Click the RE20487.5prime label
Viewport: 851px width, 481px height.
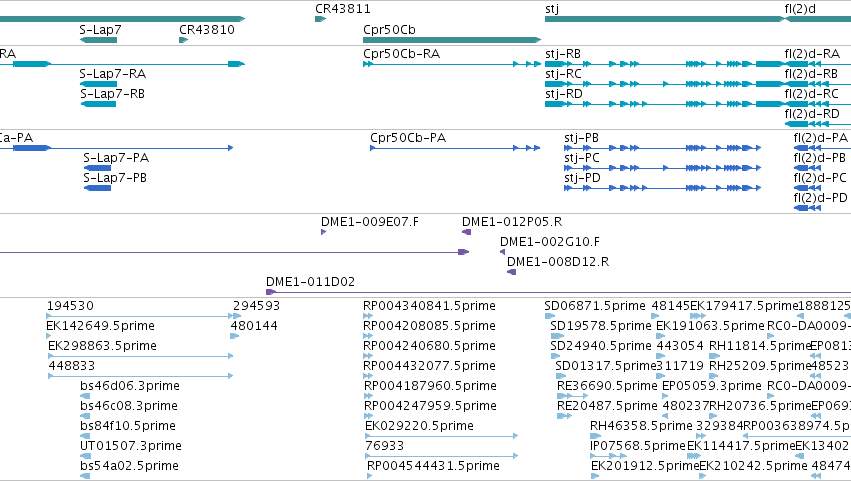(607, 406)
